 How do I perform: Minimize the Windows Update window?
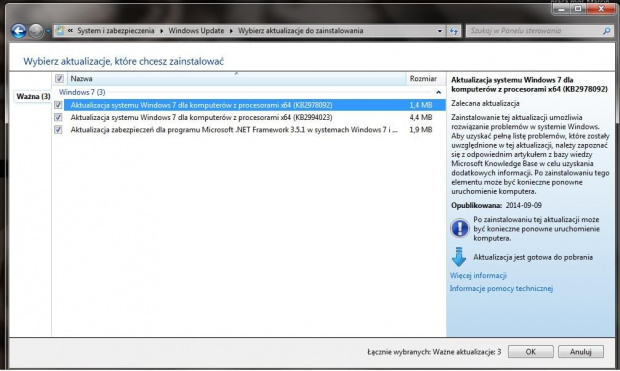tap(561, 9)
